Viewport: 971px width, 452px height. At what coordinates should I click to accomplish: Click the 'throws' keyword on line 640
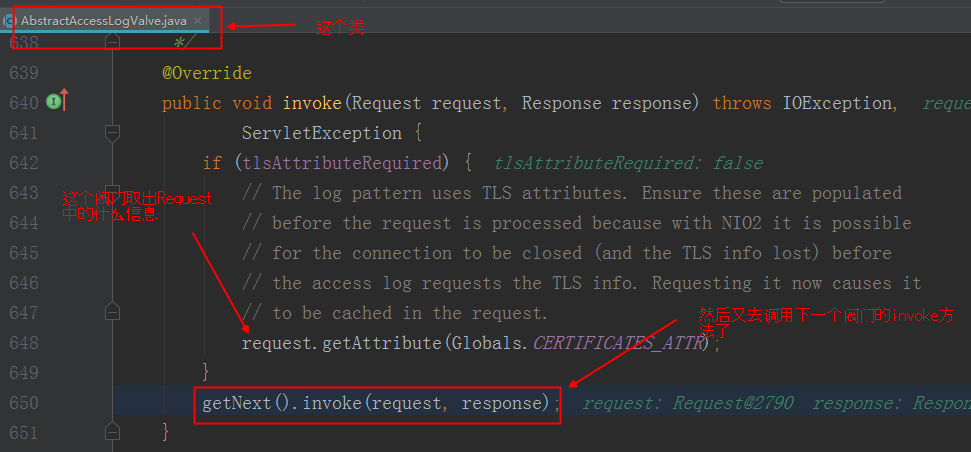(x=742, y=103)
